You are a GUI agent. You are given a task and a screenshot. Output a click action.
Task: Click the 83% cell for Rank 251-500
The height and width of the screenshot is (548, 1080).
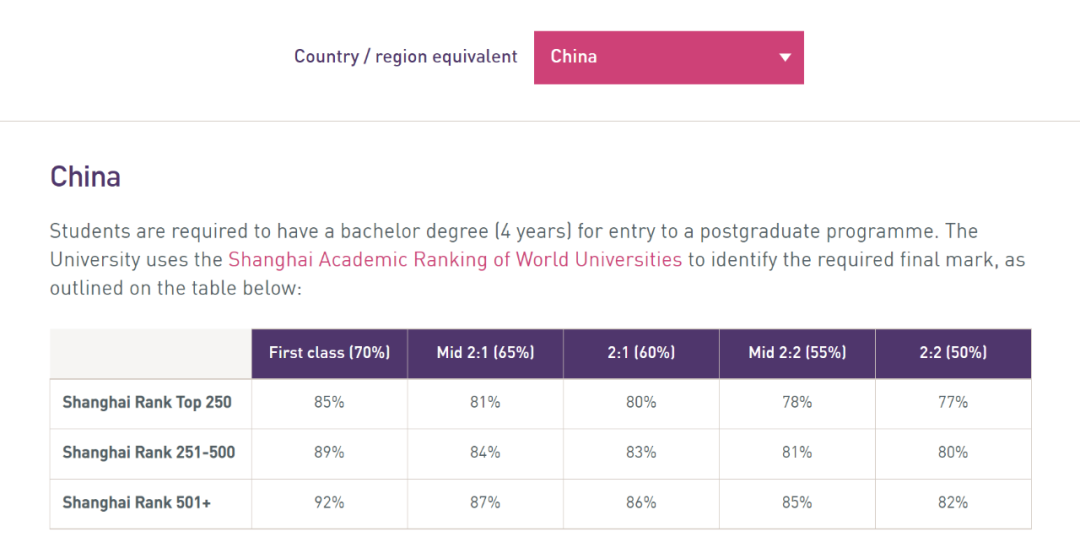pos(641,452)
